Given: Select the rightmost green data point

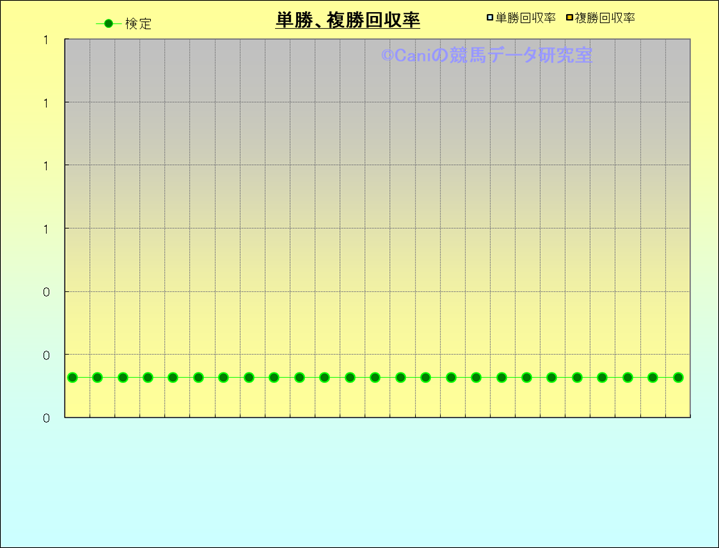Looking at the screenshot, I should 678,377.
